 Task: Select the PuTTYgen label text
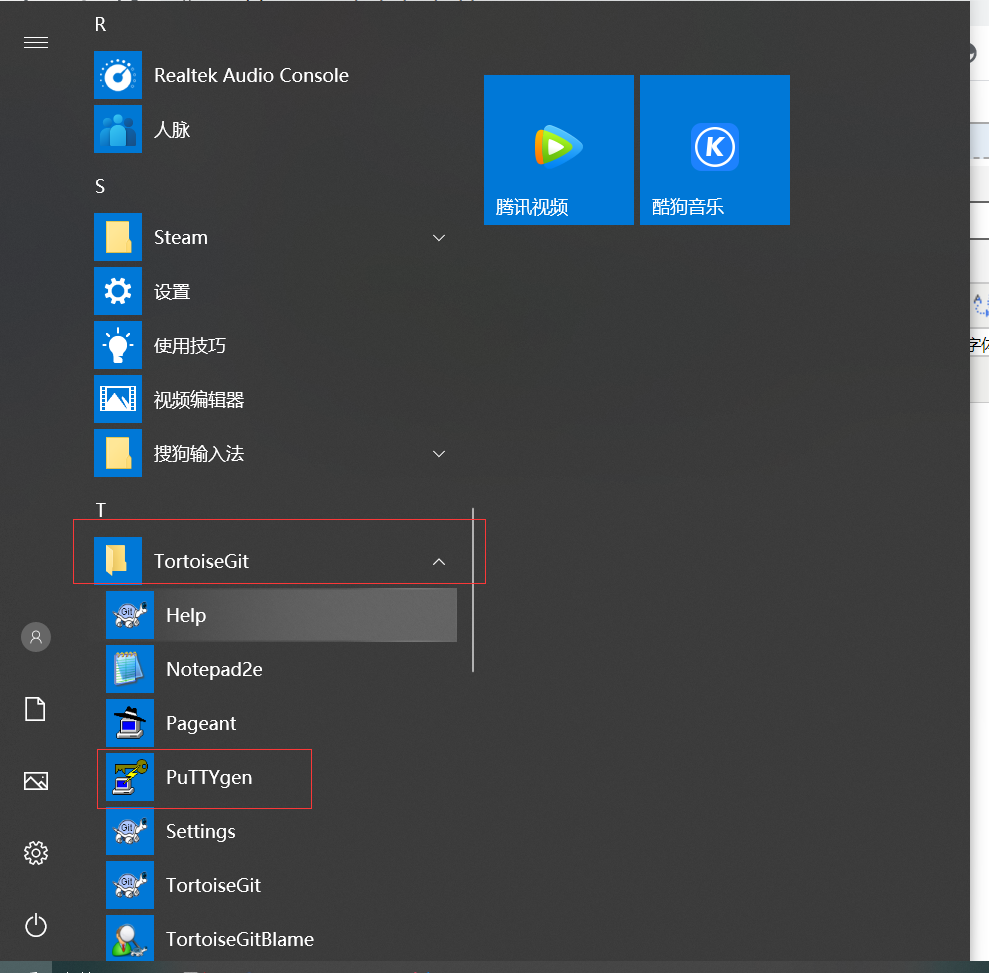[209, 778]
